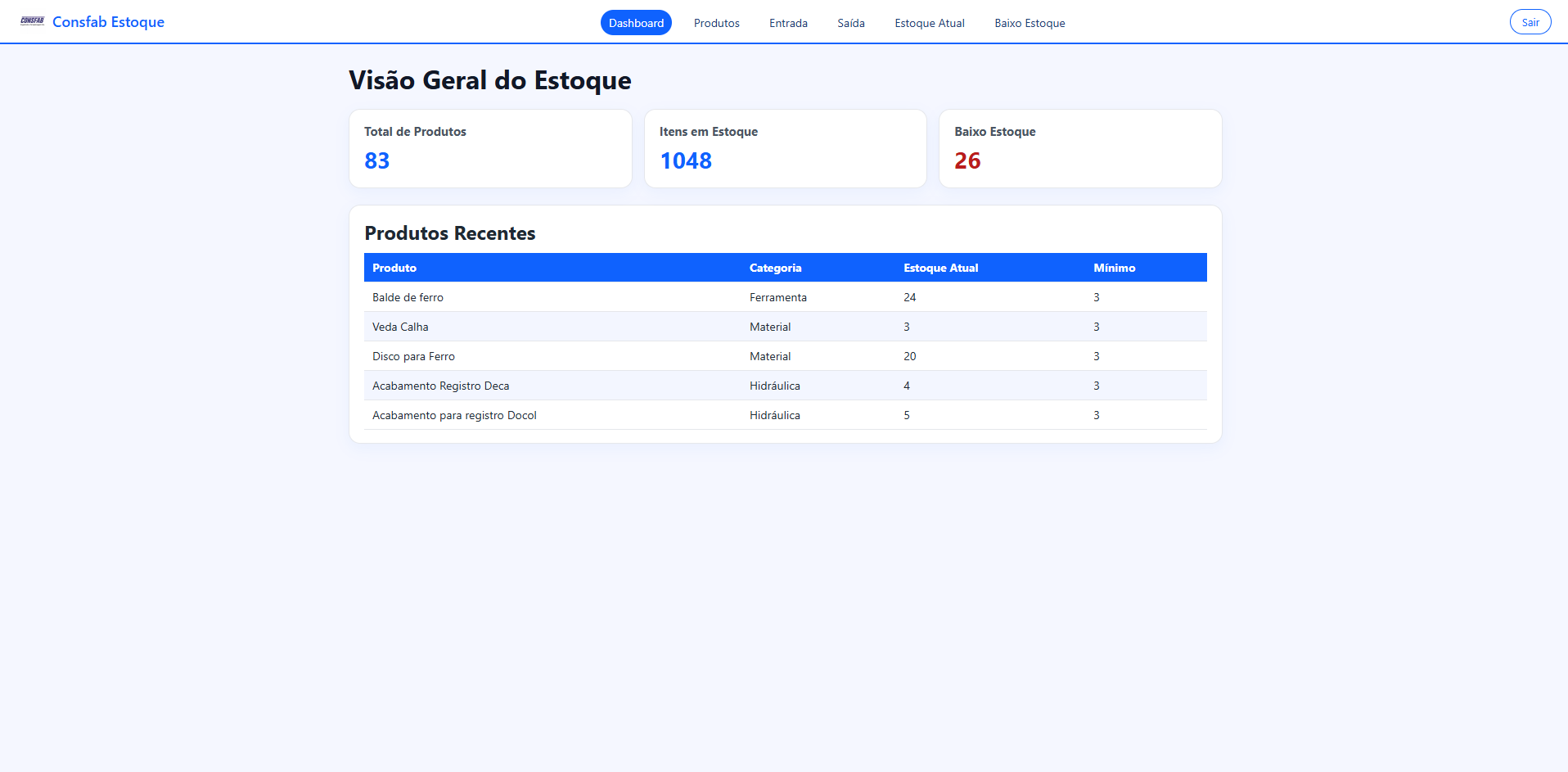Viewport: 1568px width, 772px height.
Task: Click the Estoque Atual table header
Action: (941, 268)
